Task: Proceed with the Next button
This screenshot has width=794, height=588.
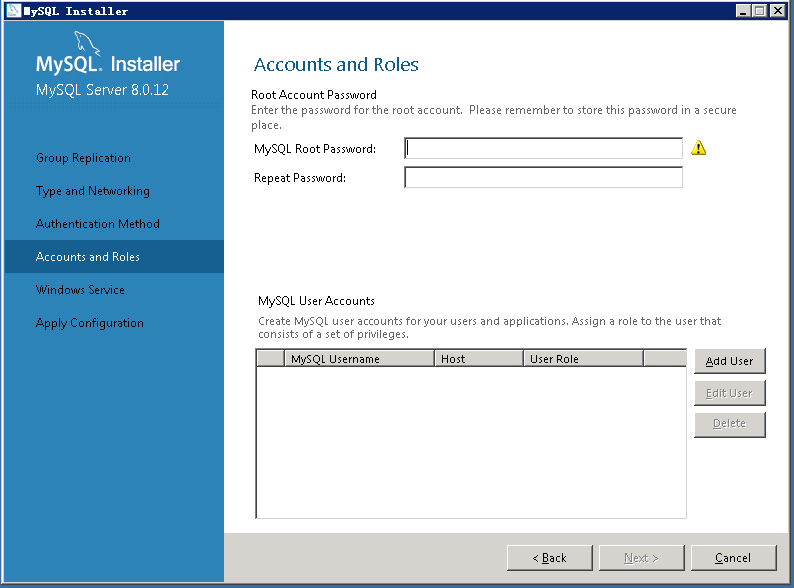Action: pyautogui.click(x=642, y=558)
